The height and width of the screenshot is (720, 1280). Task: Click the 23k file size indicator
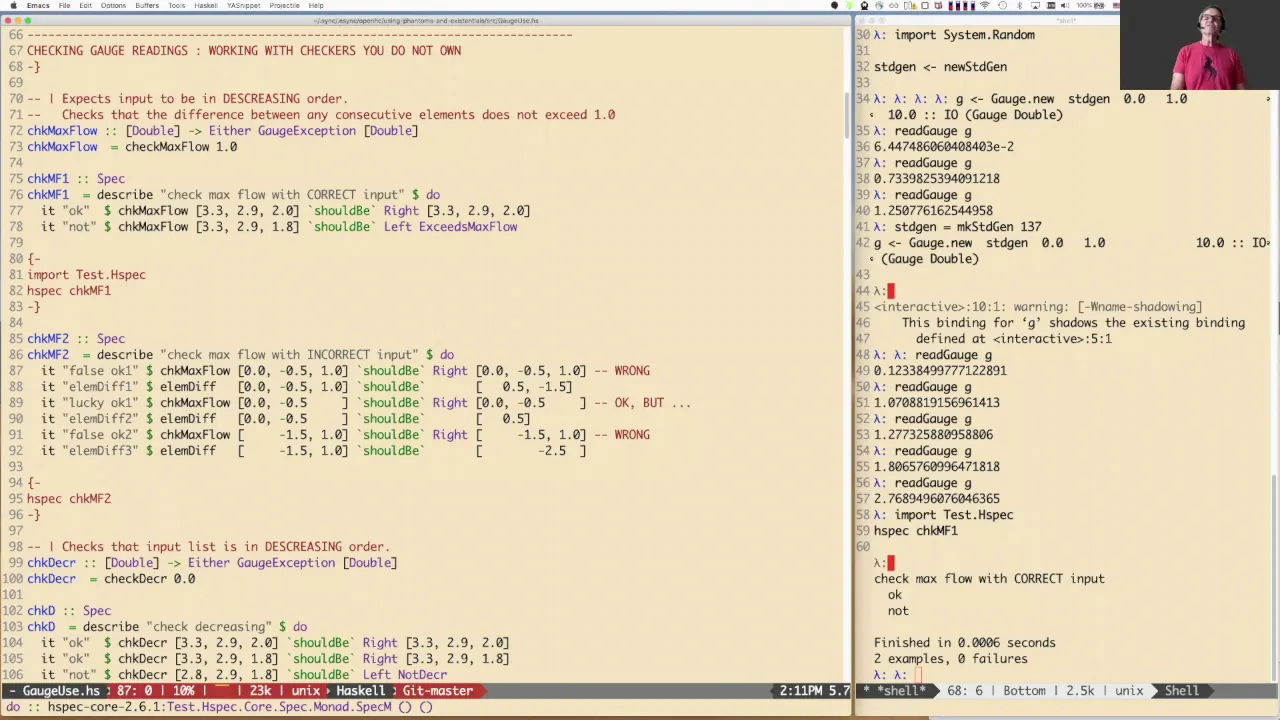tap(260, 691)
